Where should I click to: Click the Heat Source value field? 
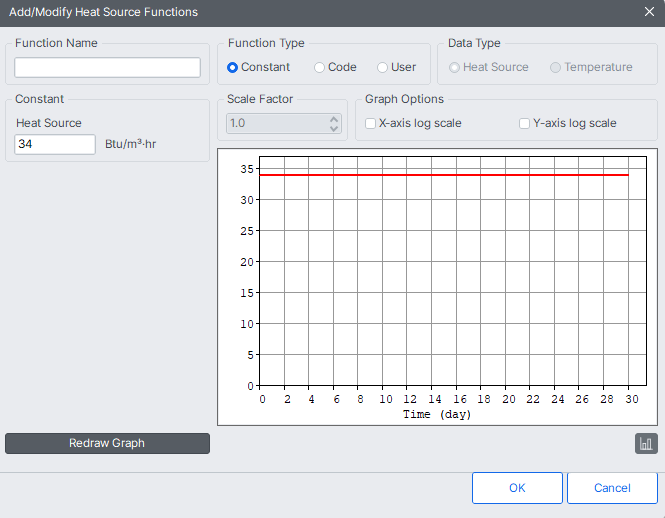coord(55,144)
